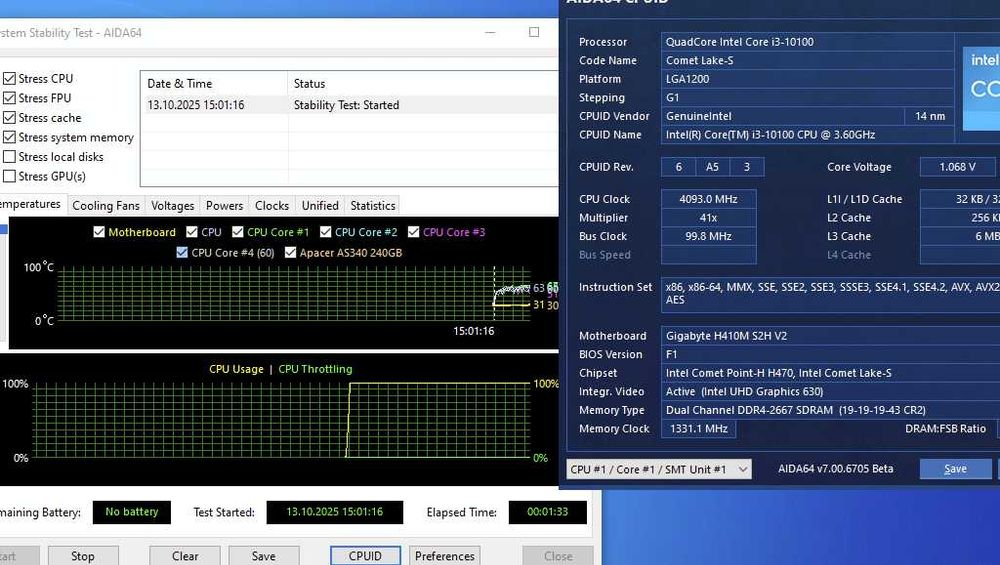Viewport: 1000px width, 565px height.
Task: Click the CPUID Name value field
Action: [x=807, y=135]
